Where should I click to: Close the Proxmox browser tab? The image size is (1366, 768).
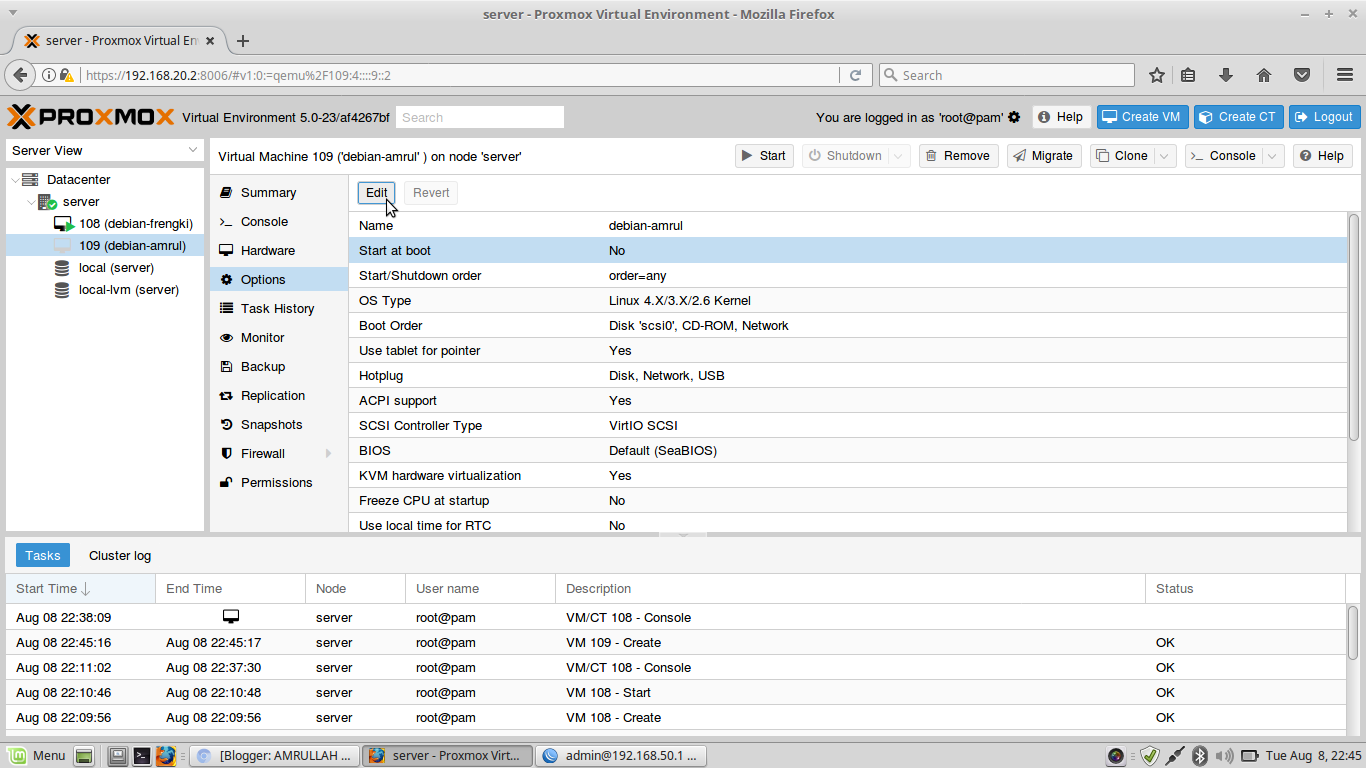click(210, 41)
